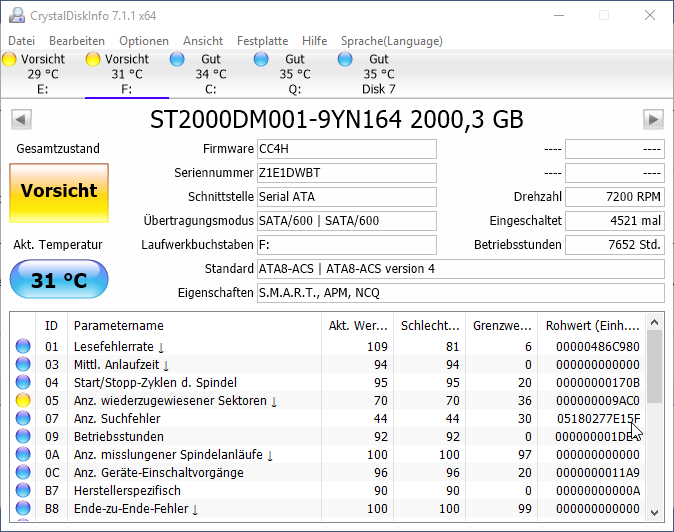Image resolution: width=674 pixels, height=532 pixels.
Task: Click the Laufwerkbuchstaben field F:
Action: pos(347,245)
